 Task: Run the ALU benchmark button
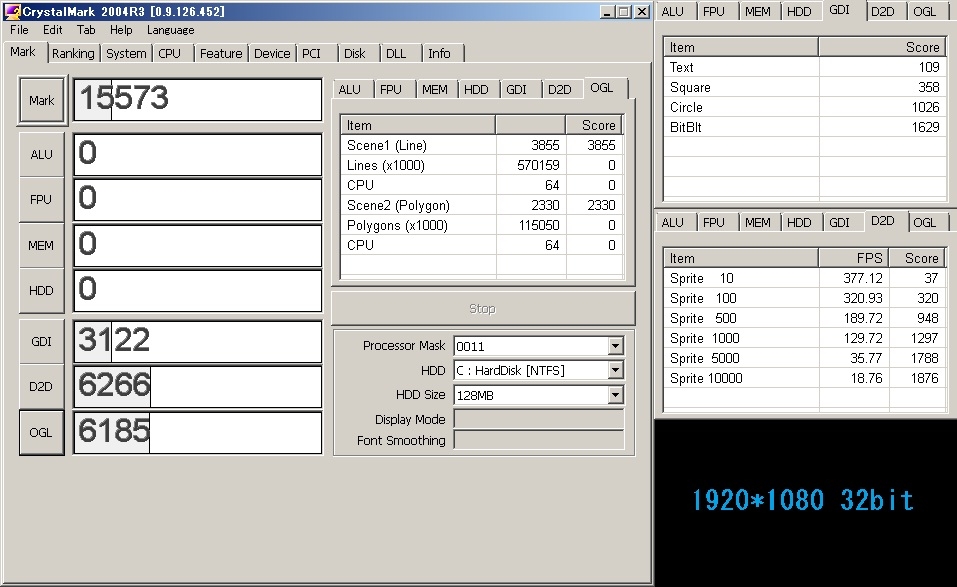click(x=42, y=155)
